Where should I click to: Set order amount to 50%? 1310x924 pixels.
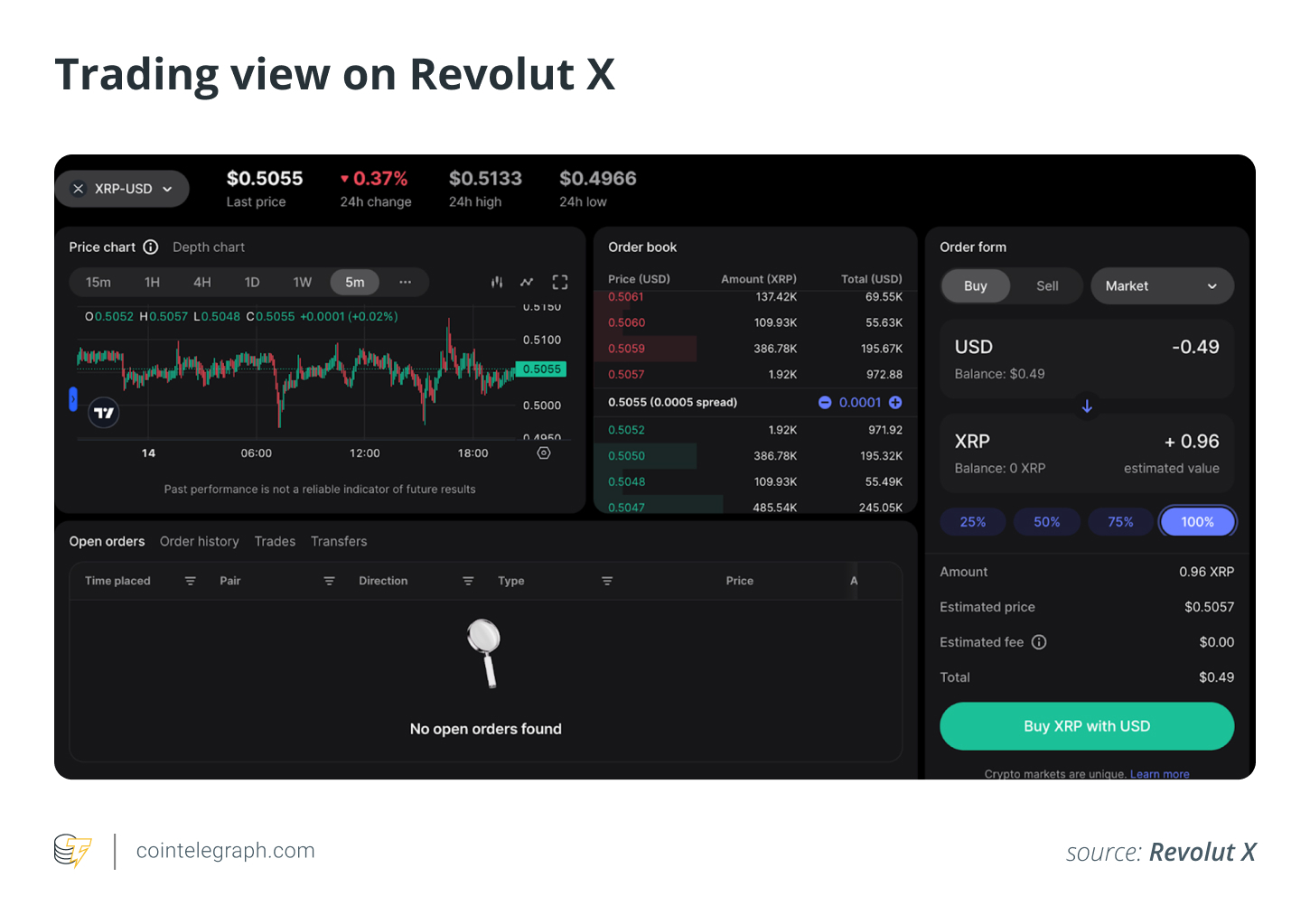click(x=1047, y=522)
